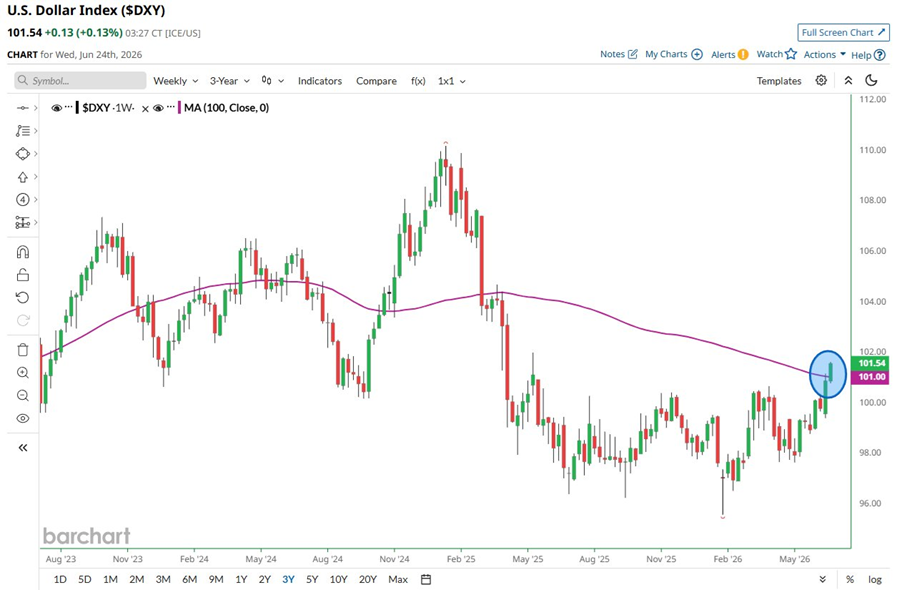Select the arrow marker tool
Screen dimensions: 902x590
pos(22,177)
